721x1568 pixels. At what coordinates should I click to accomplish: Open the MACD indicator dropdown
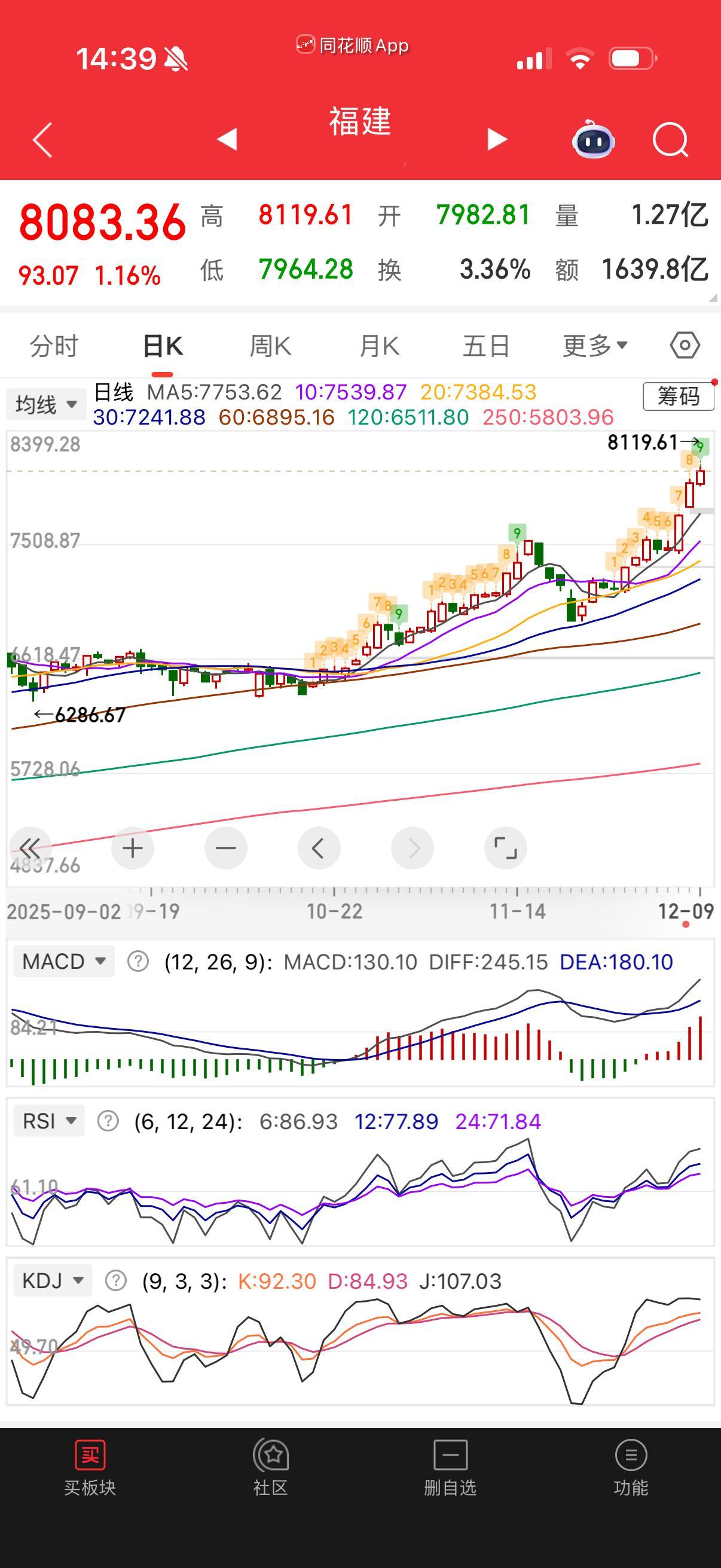point(64,962)
